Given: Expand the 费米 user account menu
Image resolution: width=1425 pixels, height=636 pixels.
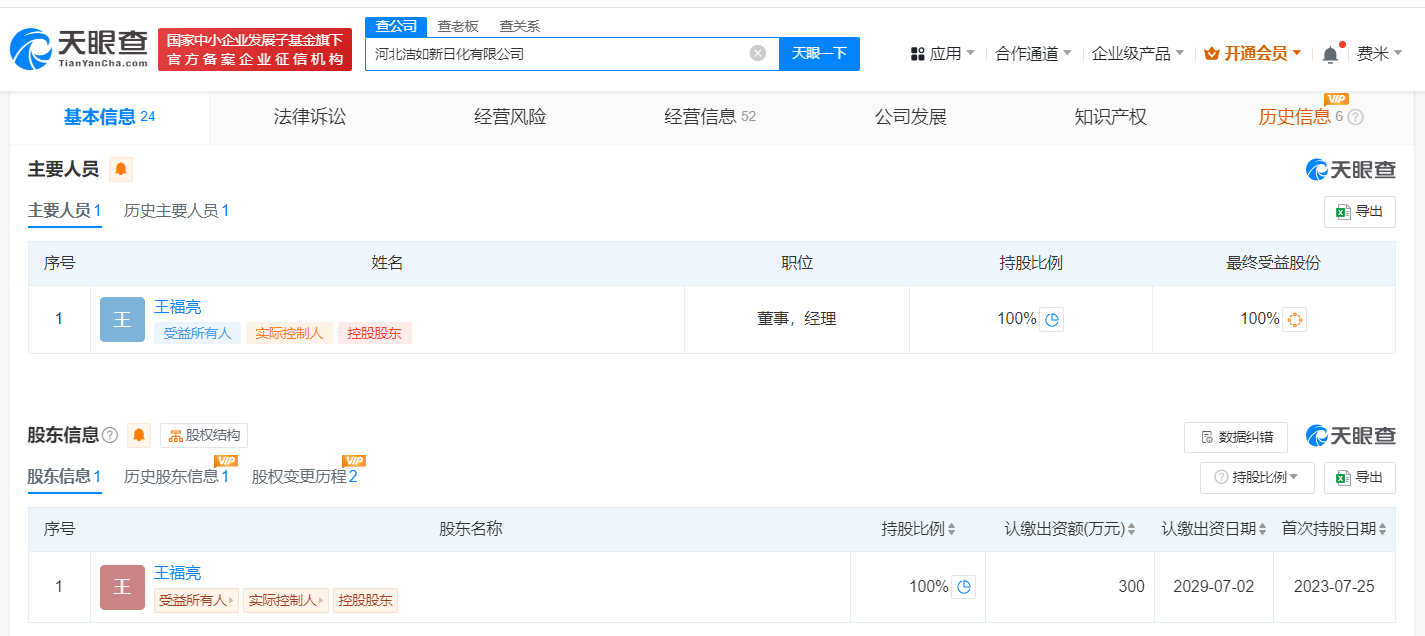Looking at the screenshot, I should click(1379, 54).
